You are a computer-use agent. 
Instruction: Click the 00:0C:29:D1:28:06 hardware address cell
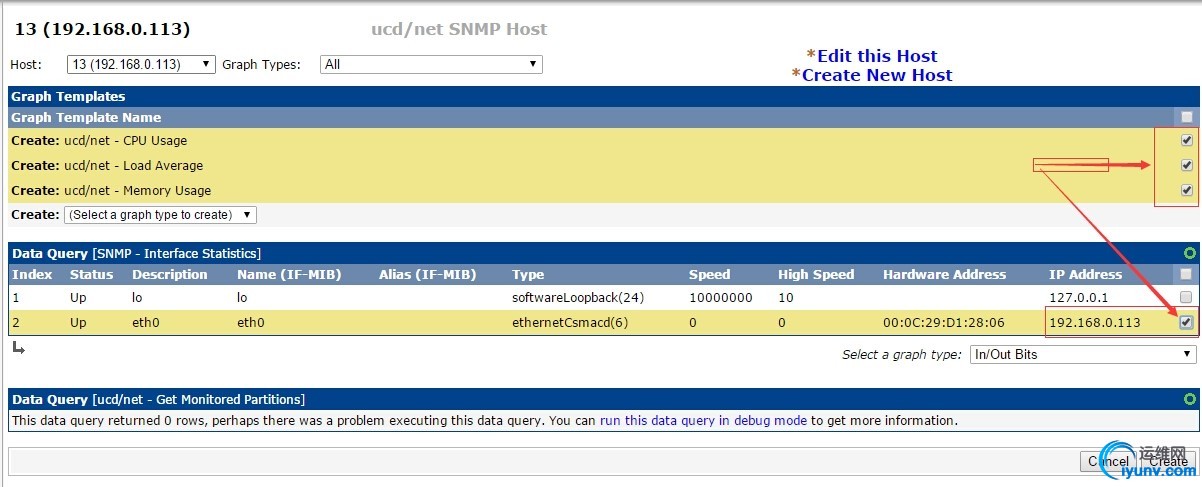click(x=944, y=323)
